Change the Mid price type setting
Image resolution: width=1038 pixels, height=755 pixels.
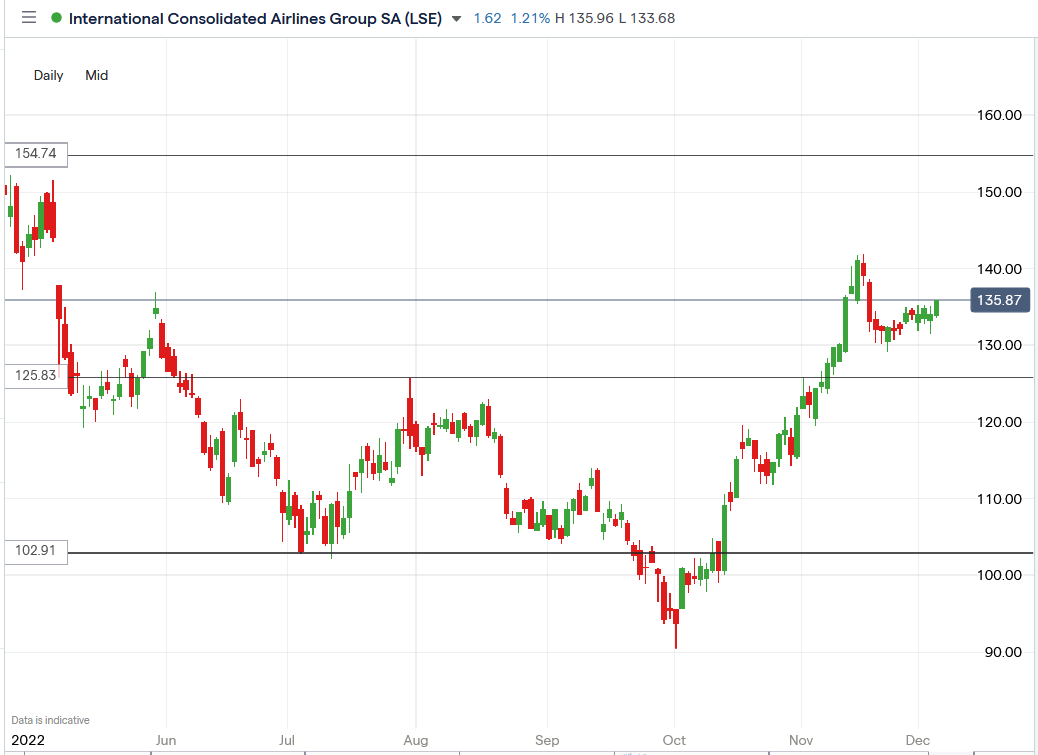click(x=97, y=75)
